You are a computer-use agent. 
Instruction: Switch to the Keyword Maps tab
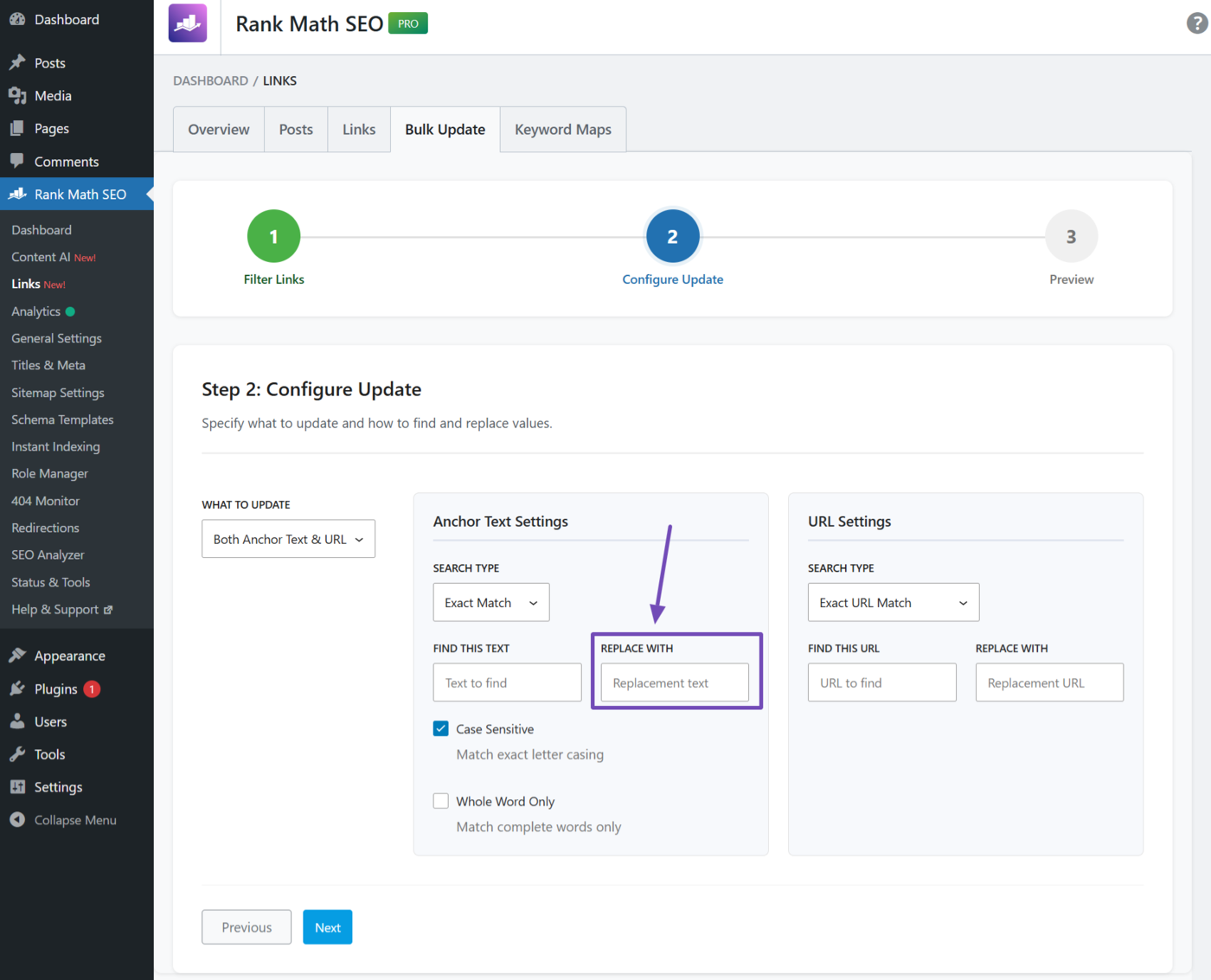(562, 129)
